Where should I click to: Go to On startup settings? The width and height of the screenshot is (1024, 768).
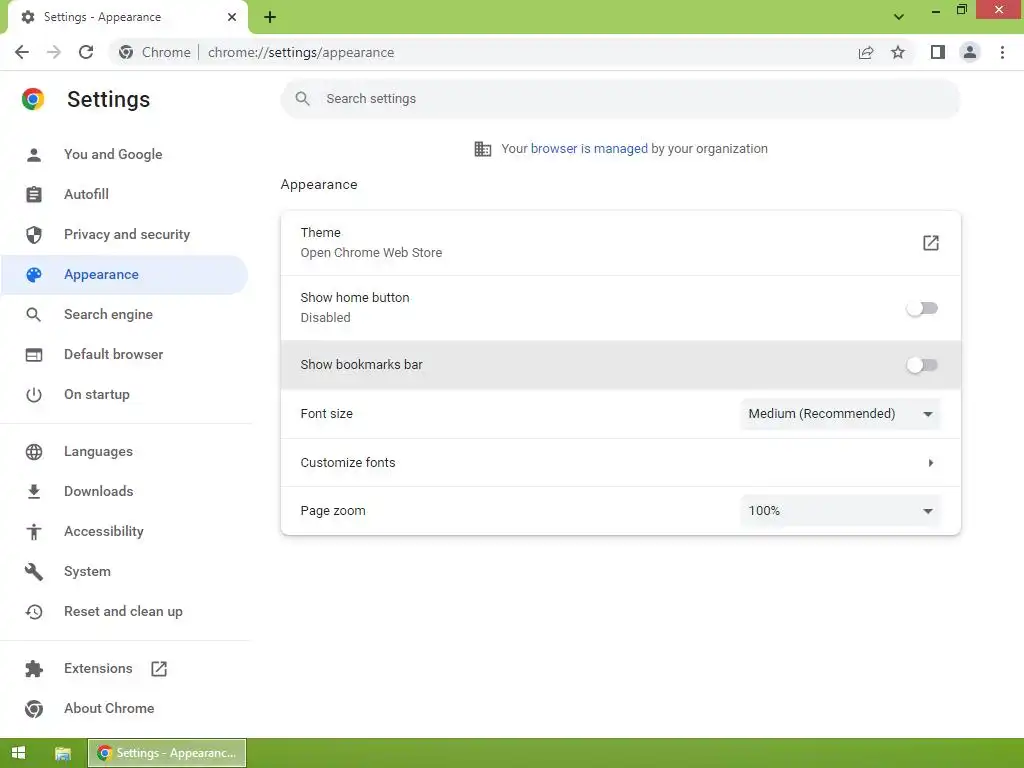(x=97, y=395)
